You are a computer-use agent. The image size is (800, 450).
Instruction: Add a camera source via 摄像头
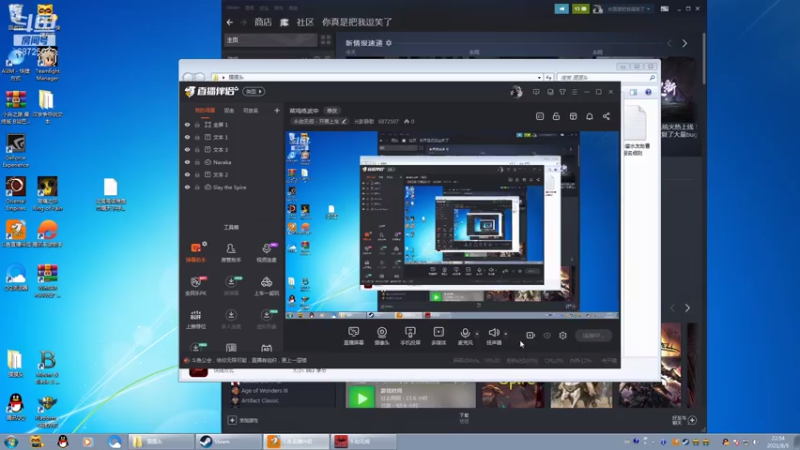pyautogui.click(x=382, y=336)
